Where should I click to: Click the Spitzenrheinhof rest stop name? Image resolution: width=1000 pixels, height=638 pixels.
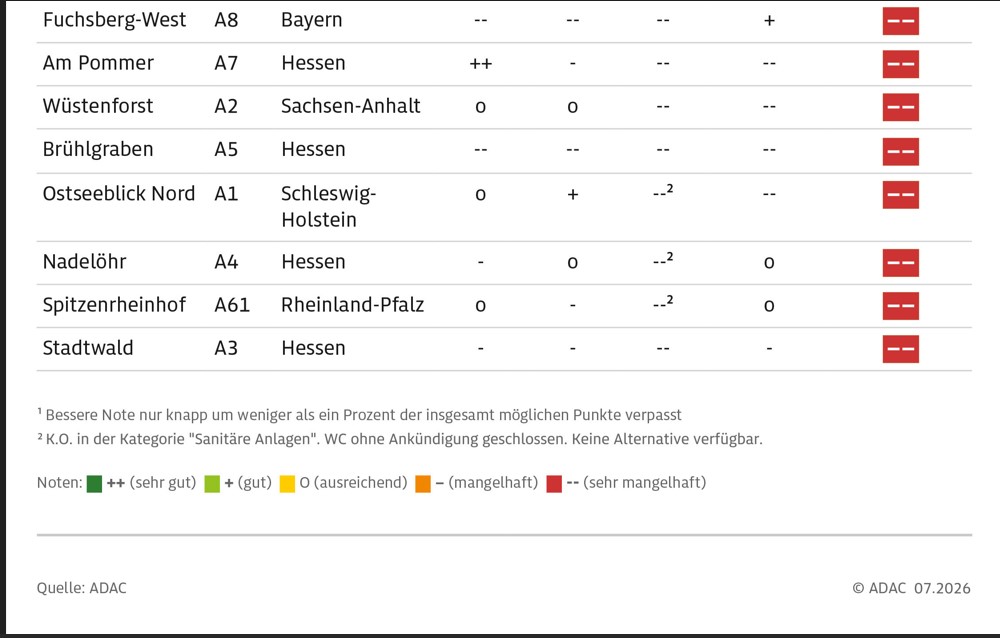114,305
